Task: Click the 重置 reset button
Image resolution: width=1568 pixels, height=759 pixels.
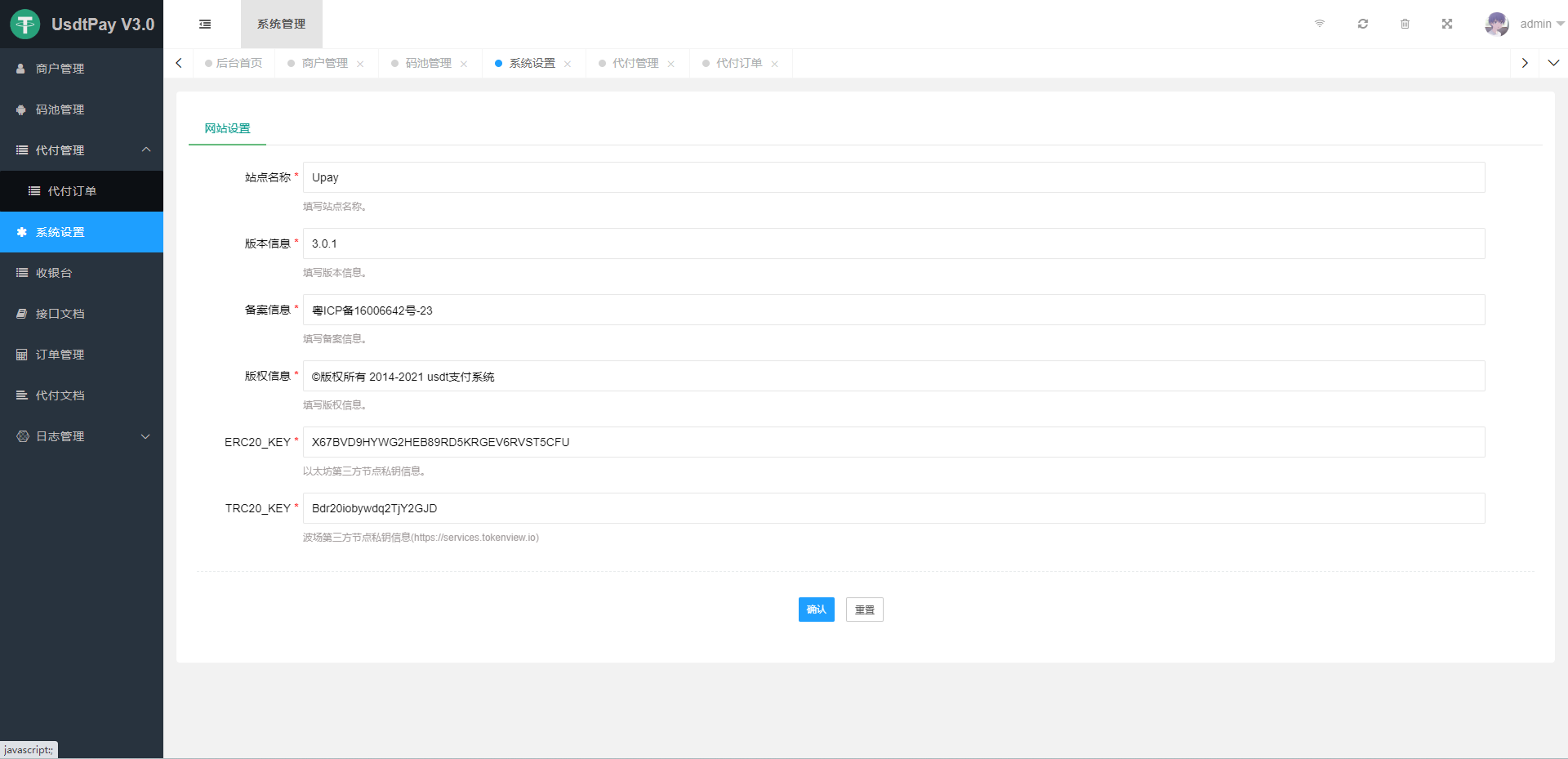Action: tap(864, 609)
